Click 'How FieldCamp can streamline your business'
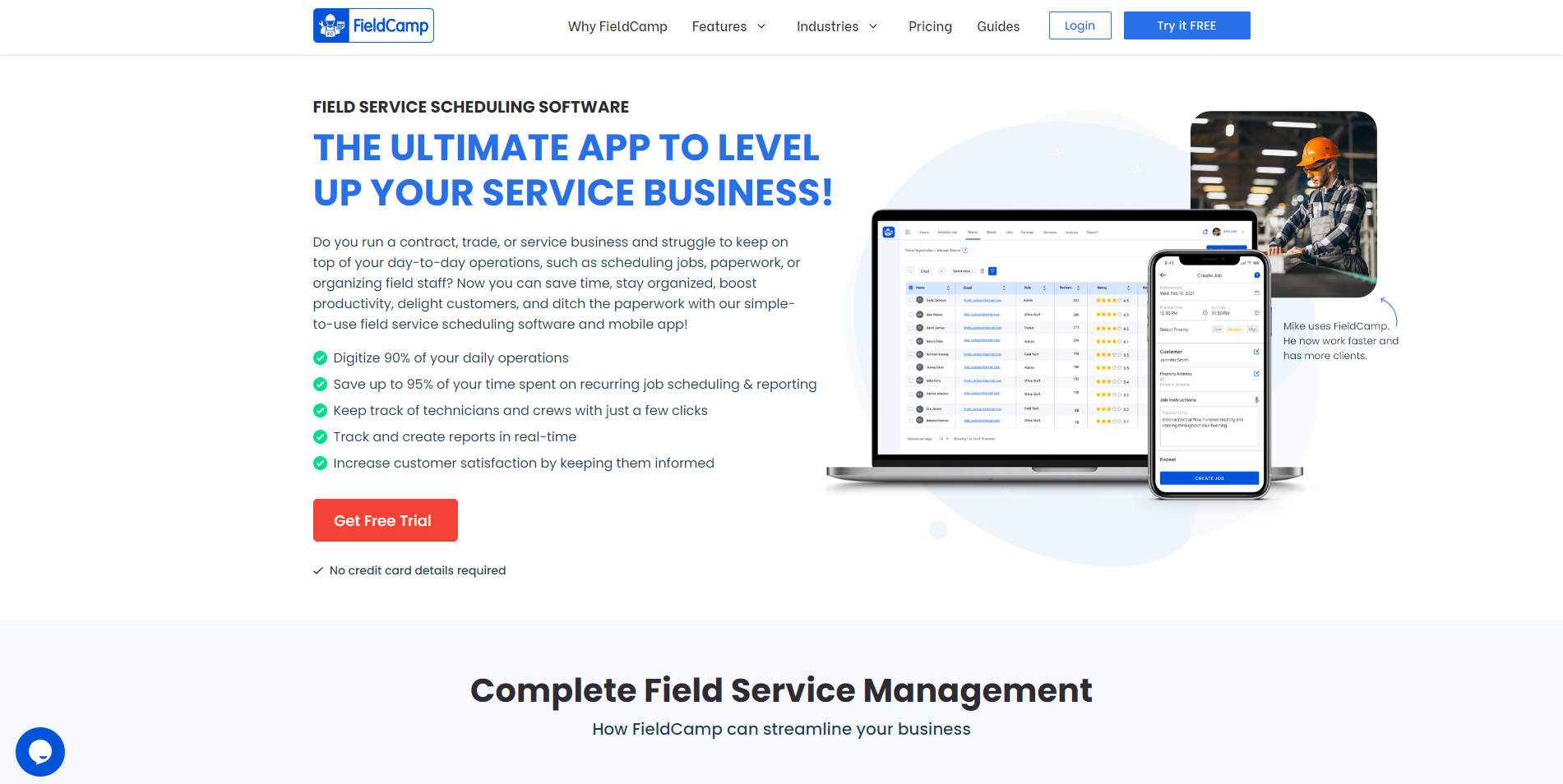1563x784 pixels. pyautogui.click(x=781, y=729)
